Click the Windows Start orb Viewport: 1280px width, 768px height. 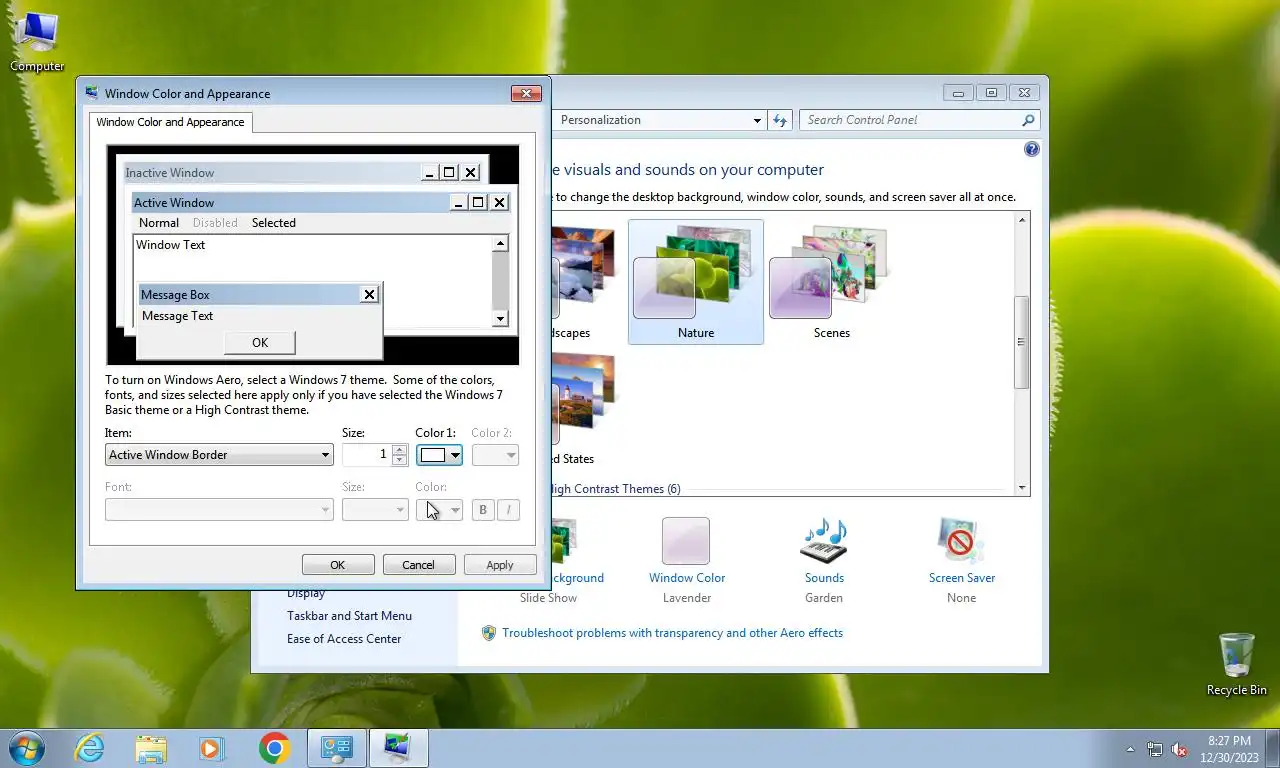[27, 748]
